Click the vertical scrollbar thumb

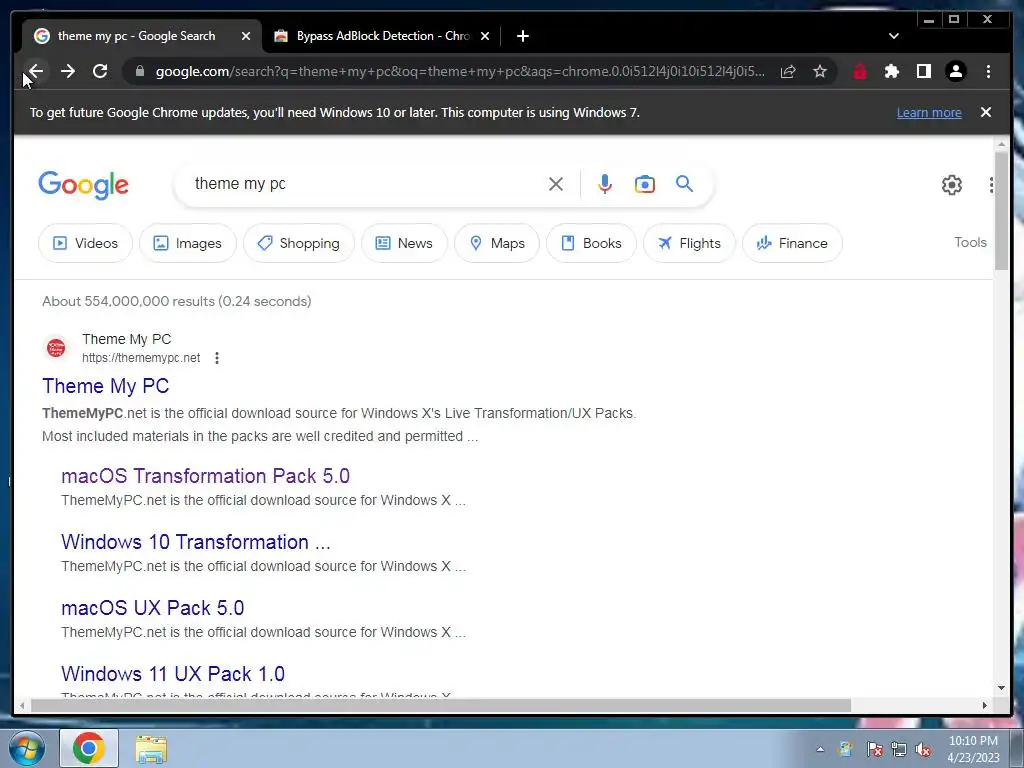tap(1001, 210)
